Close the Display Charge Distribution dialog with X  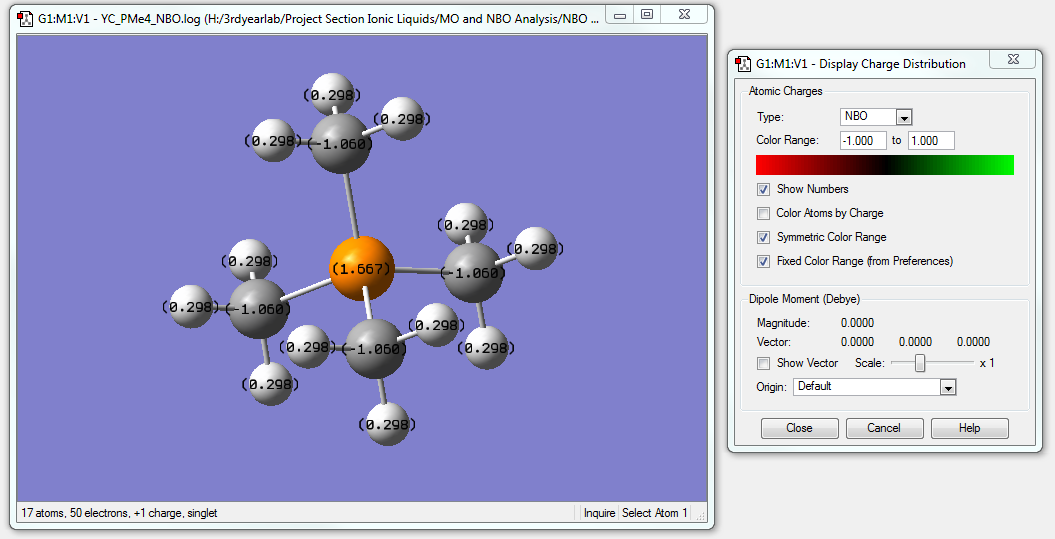click(1012, 60)
